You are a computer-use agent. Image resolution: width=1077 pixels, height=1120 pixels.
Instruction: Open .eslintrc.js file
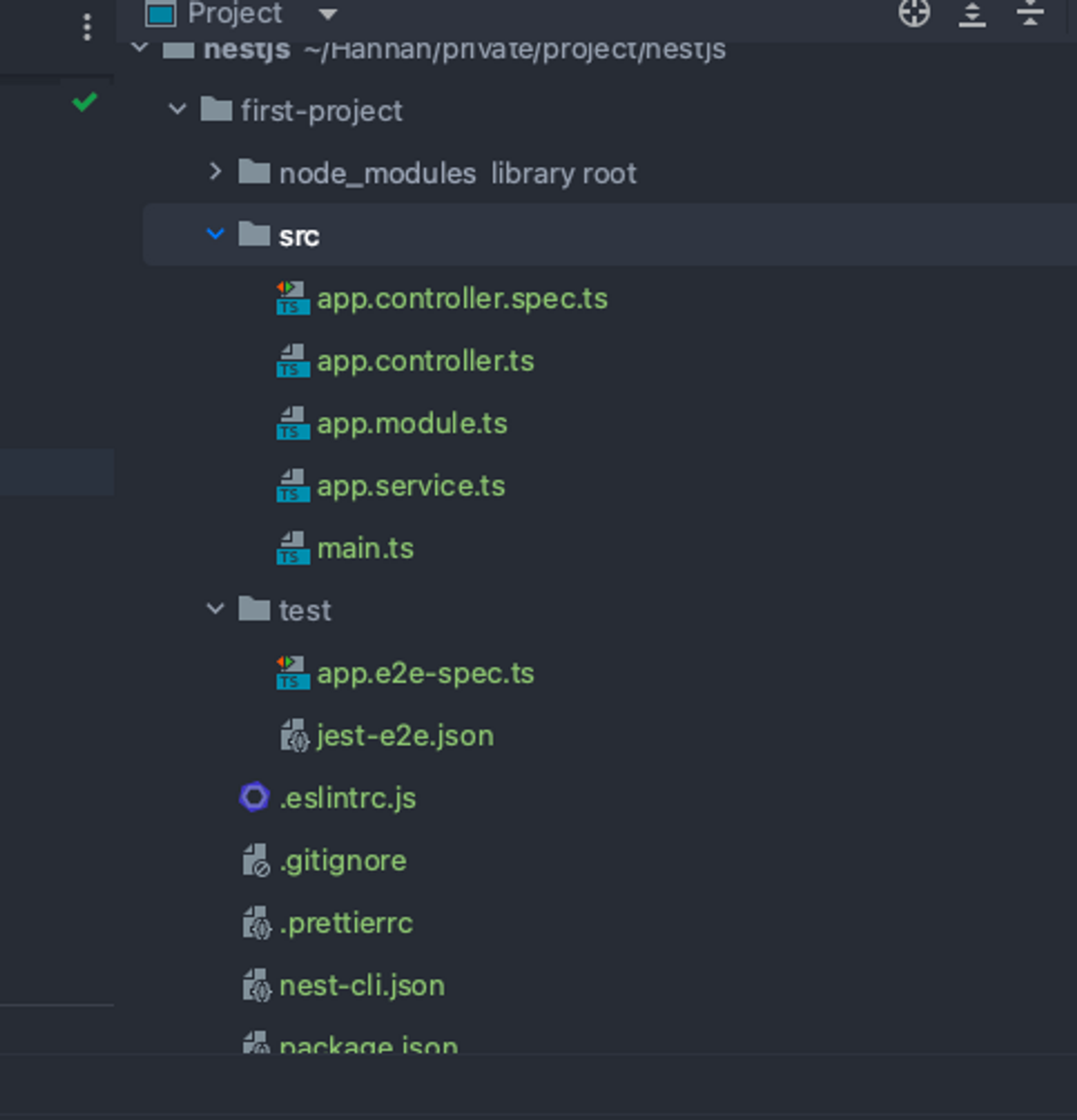pos(348,798)
